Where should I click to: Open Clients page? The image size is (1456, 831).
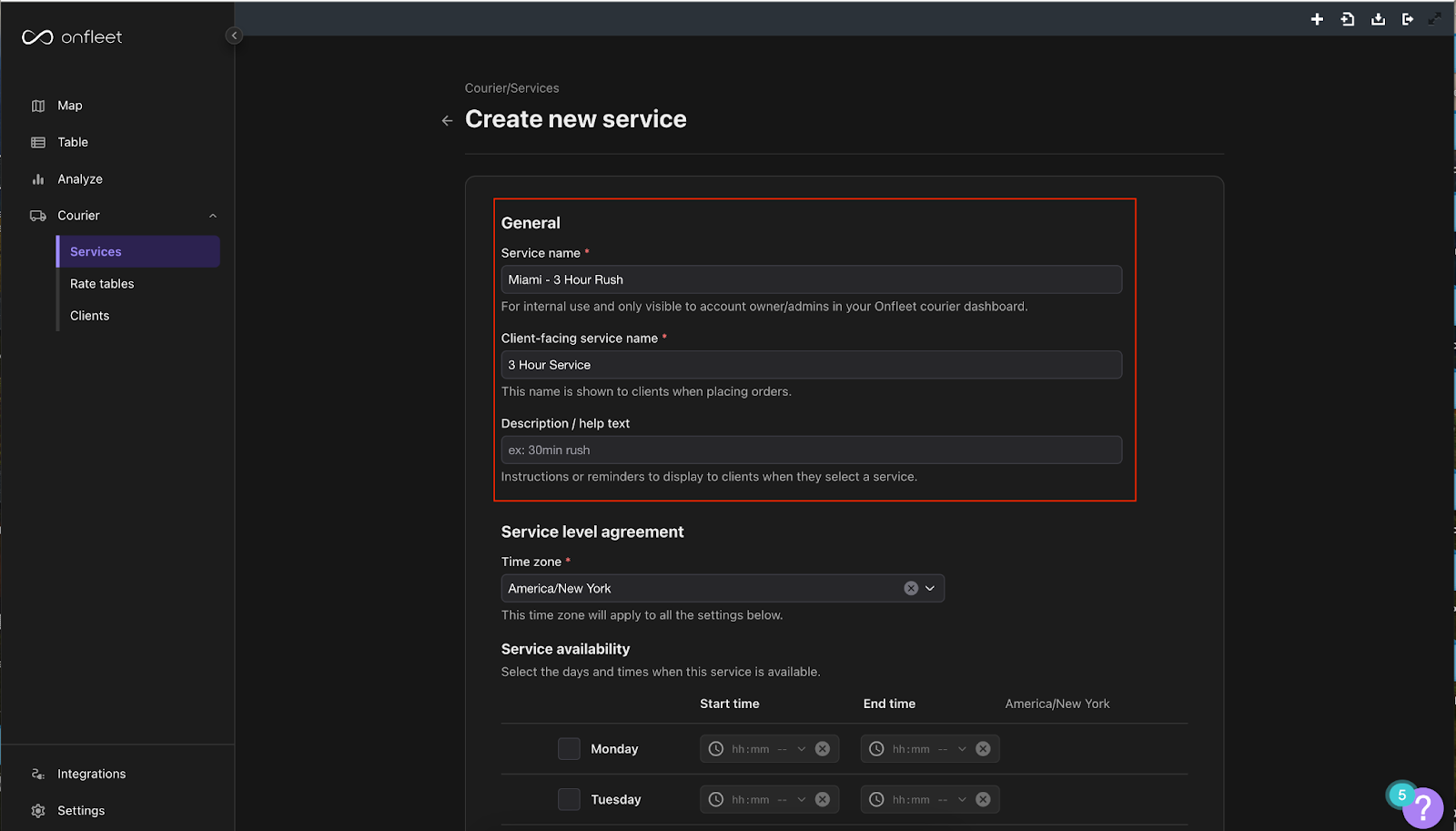[x=89, y=316]
